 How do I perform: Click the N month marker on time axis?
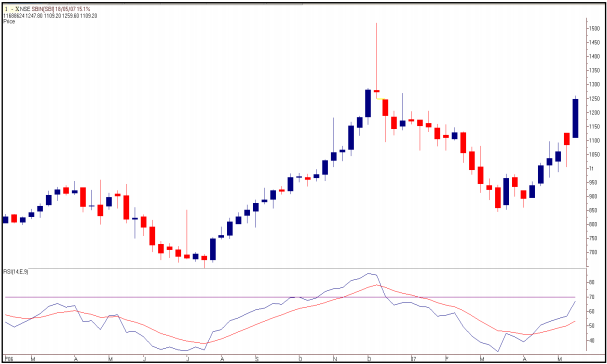pyautogui.click(x=335, y=359)
